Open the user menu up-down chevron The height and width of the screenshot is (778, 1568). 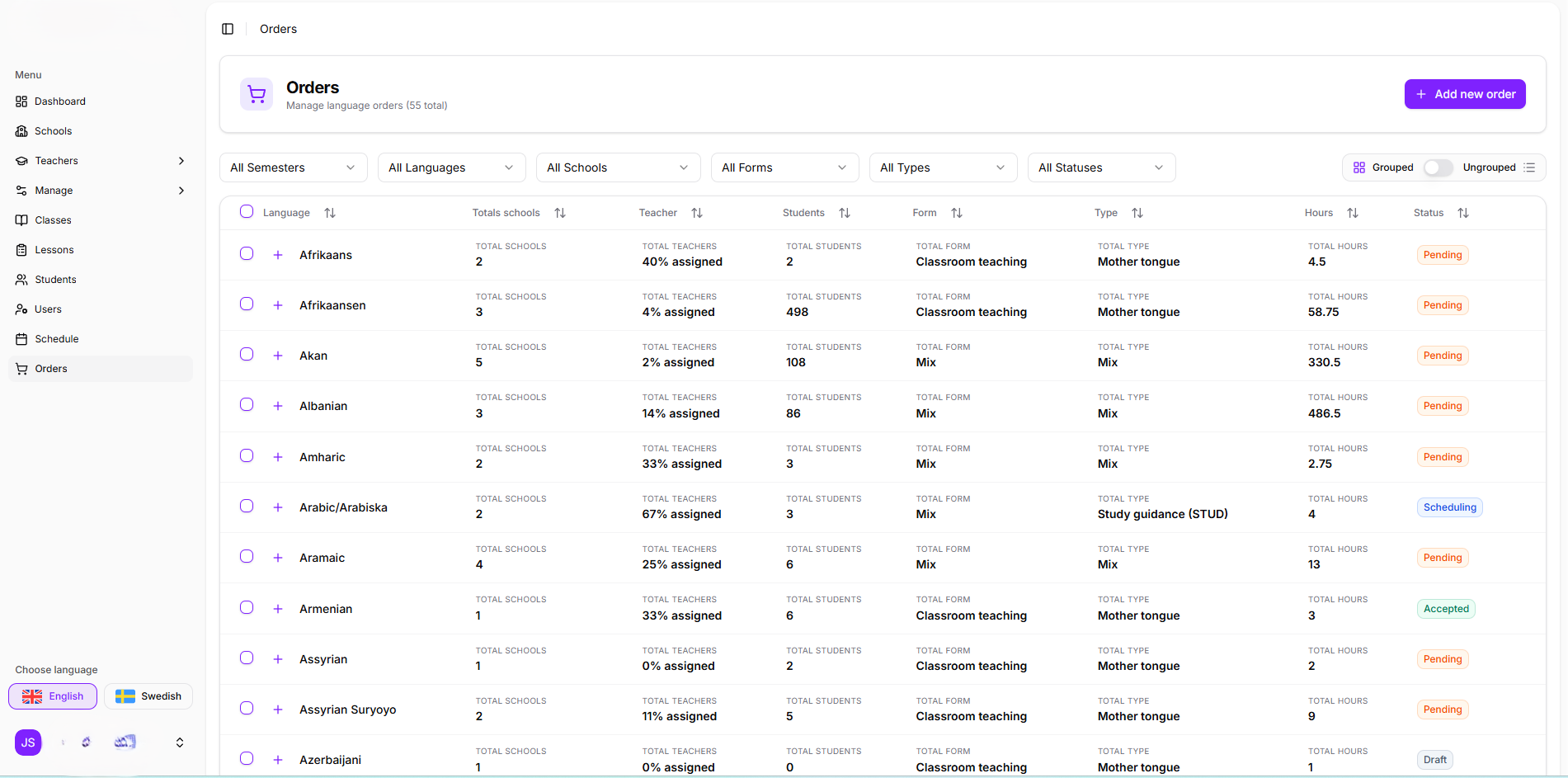180,743
